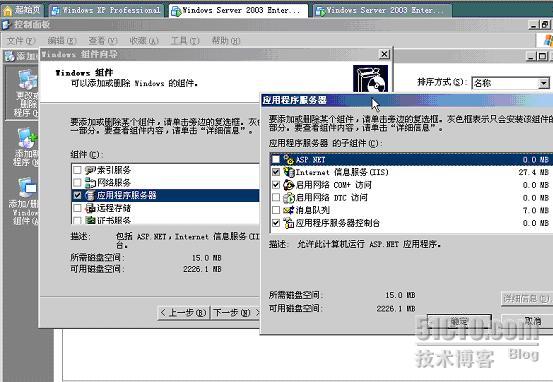553x382 pixels.
Task: Open the 工具 menu
Action: click(185, 41)
